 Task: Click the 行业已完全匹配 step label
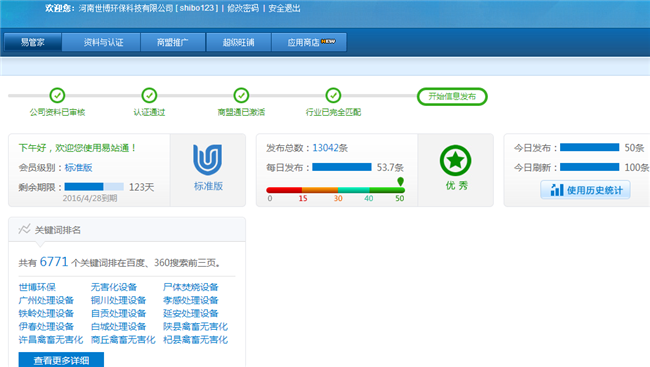(333, 112)
